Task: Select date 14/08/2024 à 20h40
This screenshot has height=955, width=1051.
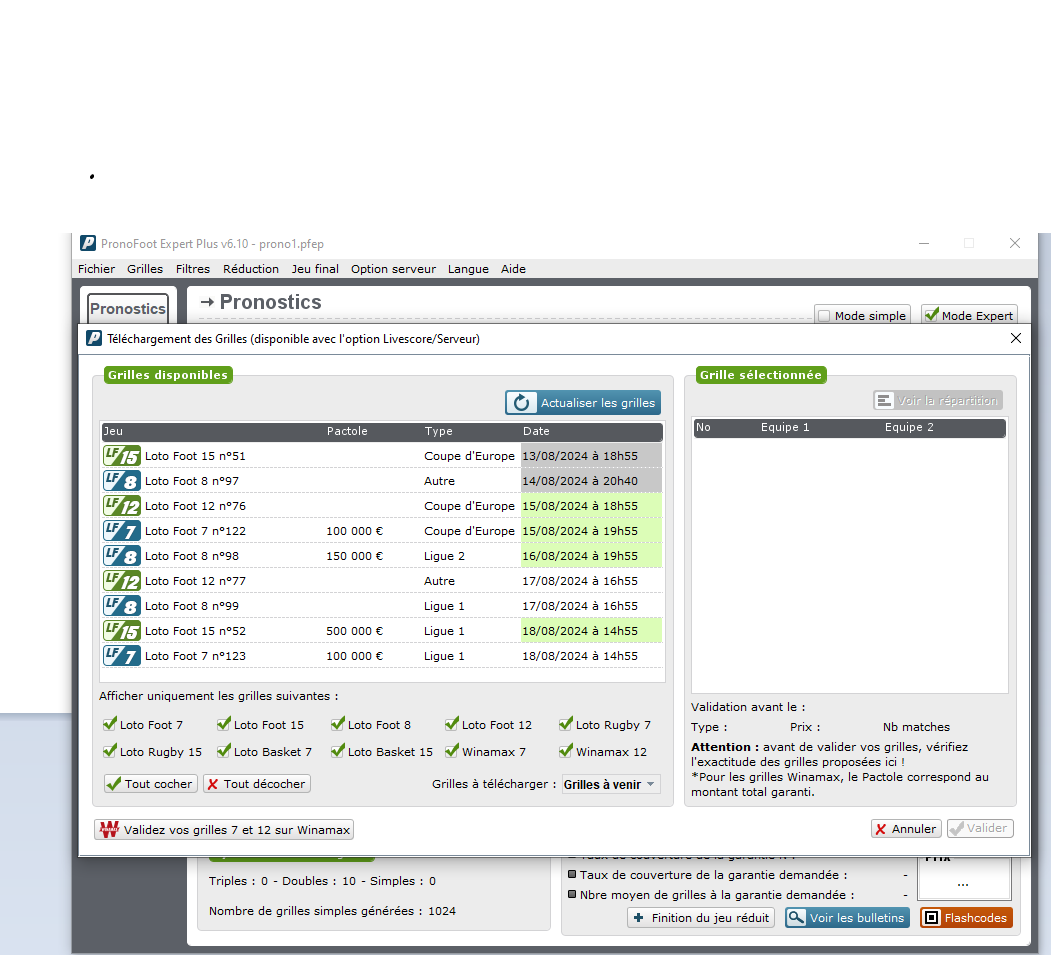Action: tap(591, 481)
